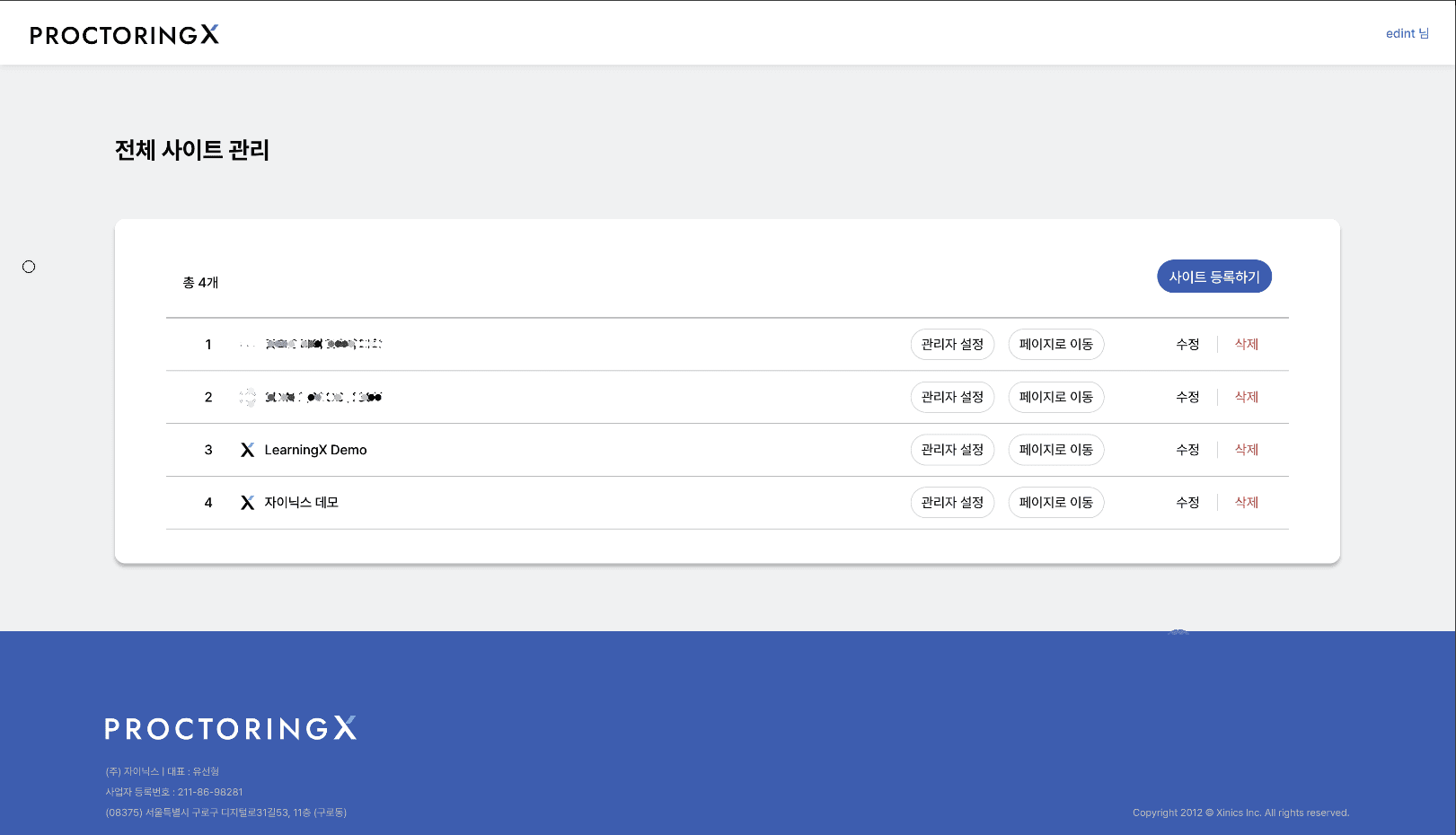Click the ProctoringX footer logo
Screen dimensions: 1456x835
pos(231,728)
